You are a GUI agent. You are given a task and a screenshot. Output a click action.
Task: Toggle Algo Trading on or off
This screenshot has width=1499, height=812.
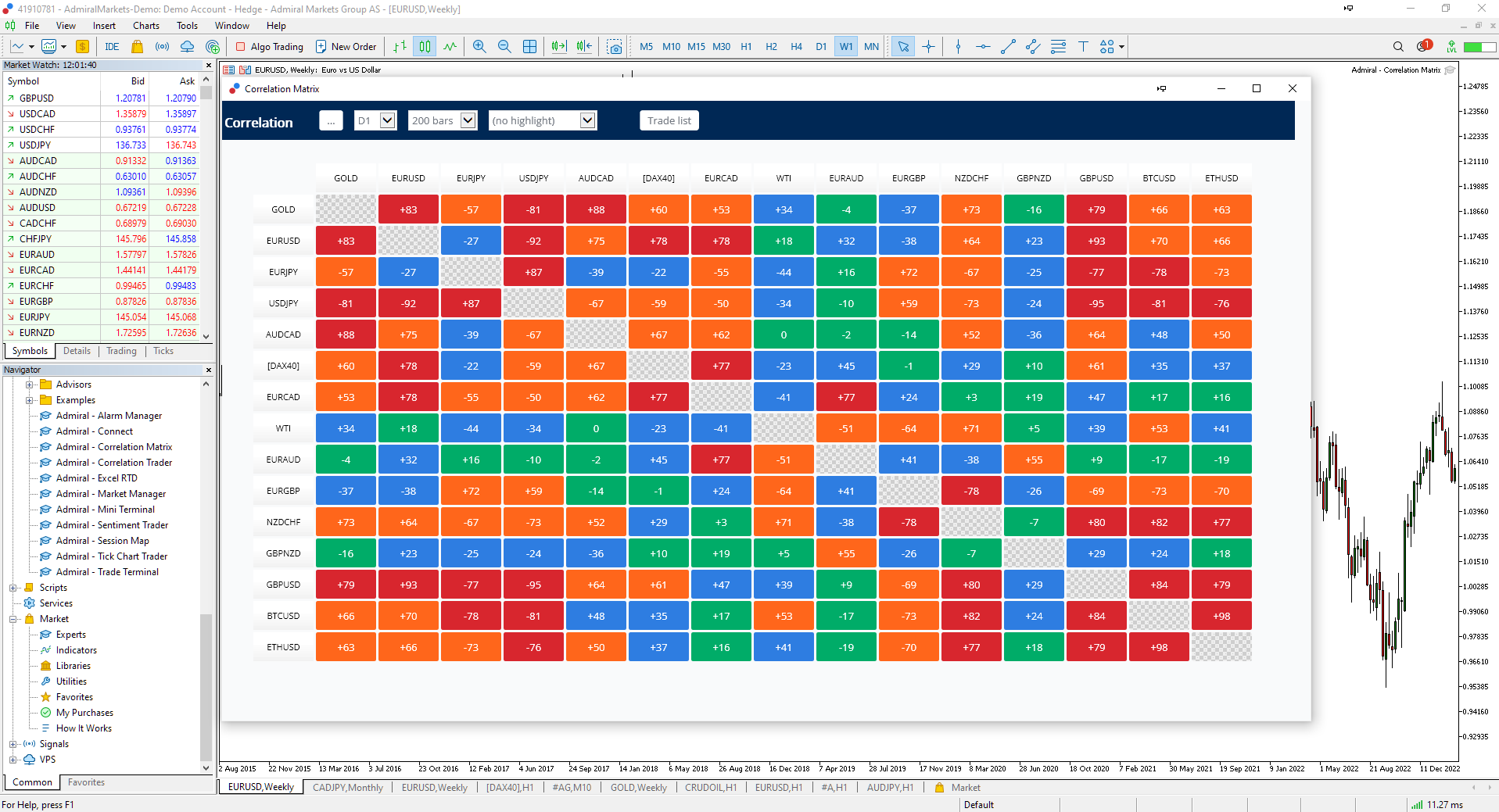coord(270,47)
